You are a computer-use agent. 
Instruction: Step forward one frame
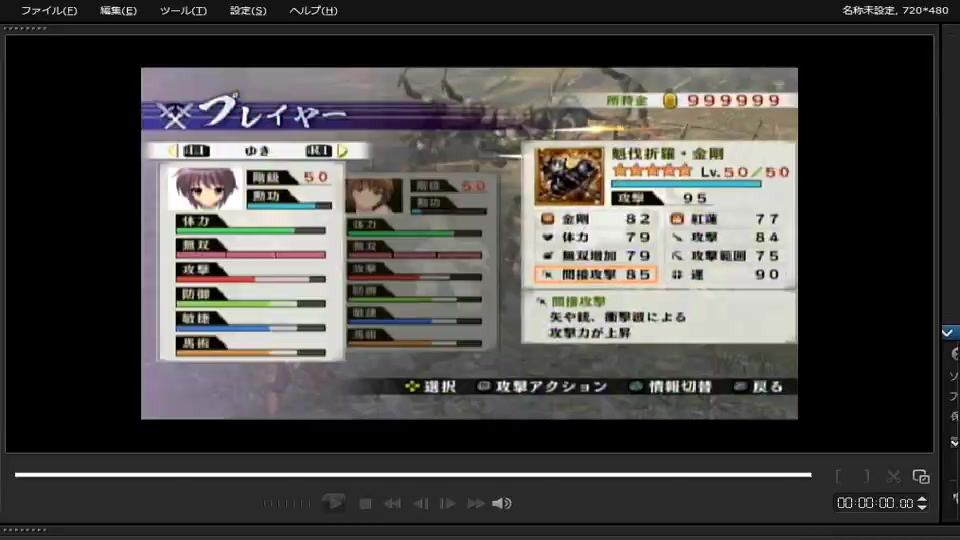click(448, 503)
